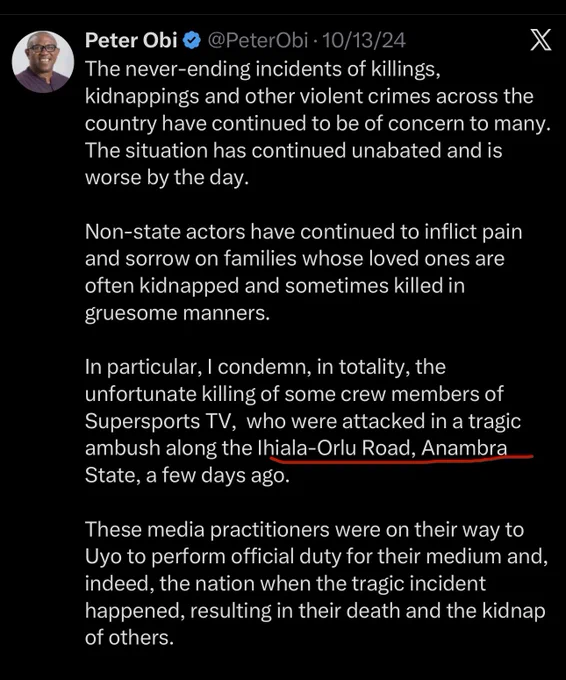This screenshot has width=566, height=680.
Task: Open Peter Obi's profile avatar
Action: pos(43,62)
